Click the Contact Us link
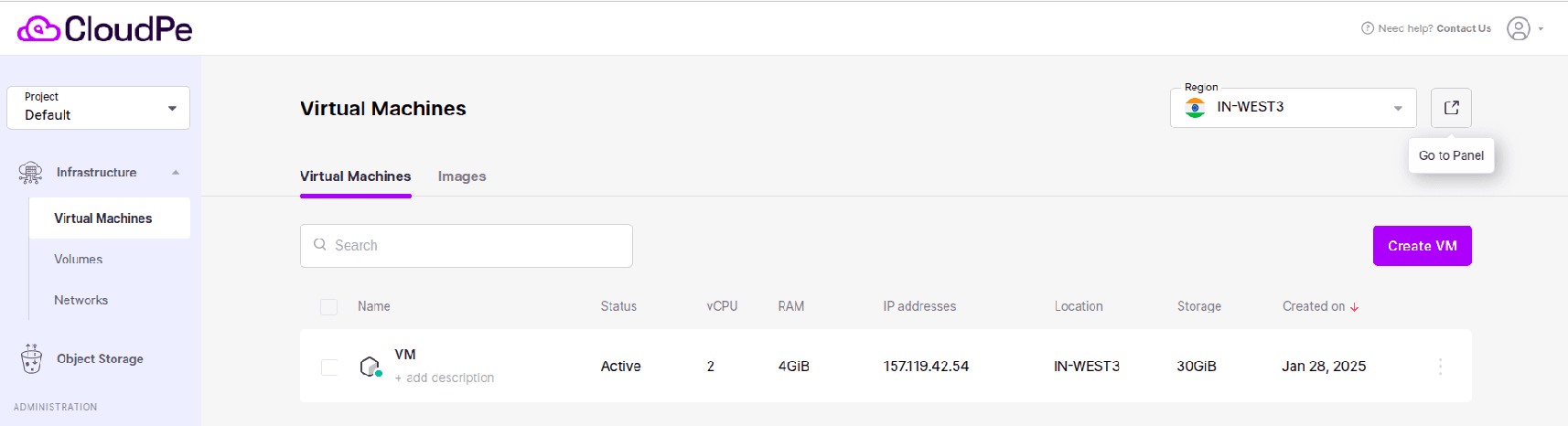The image size is (1568, 426). [1464, 28]
